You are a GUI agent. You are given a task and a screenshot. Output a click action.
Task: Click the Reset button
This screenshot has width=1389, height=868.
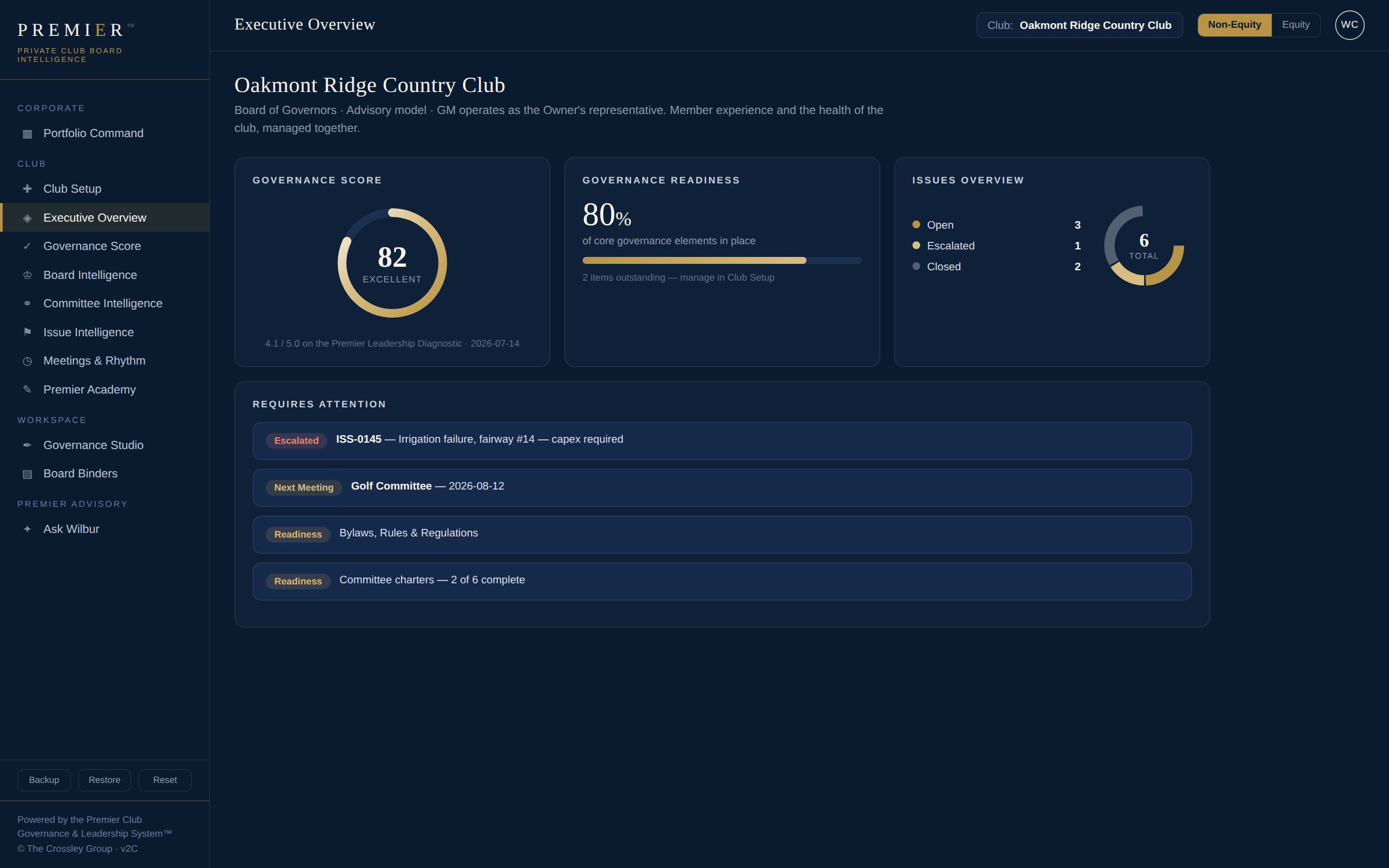(165, 780)
